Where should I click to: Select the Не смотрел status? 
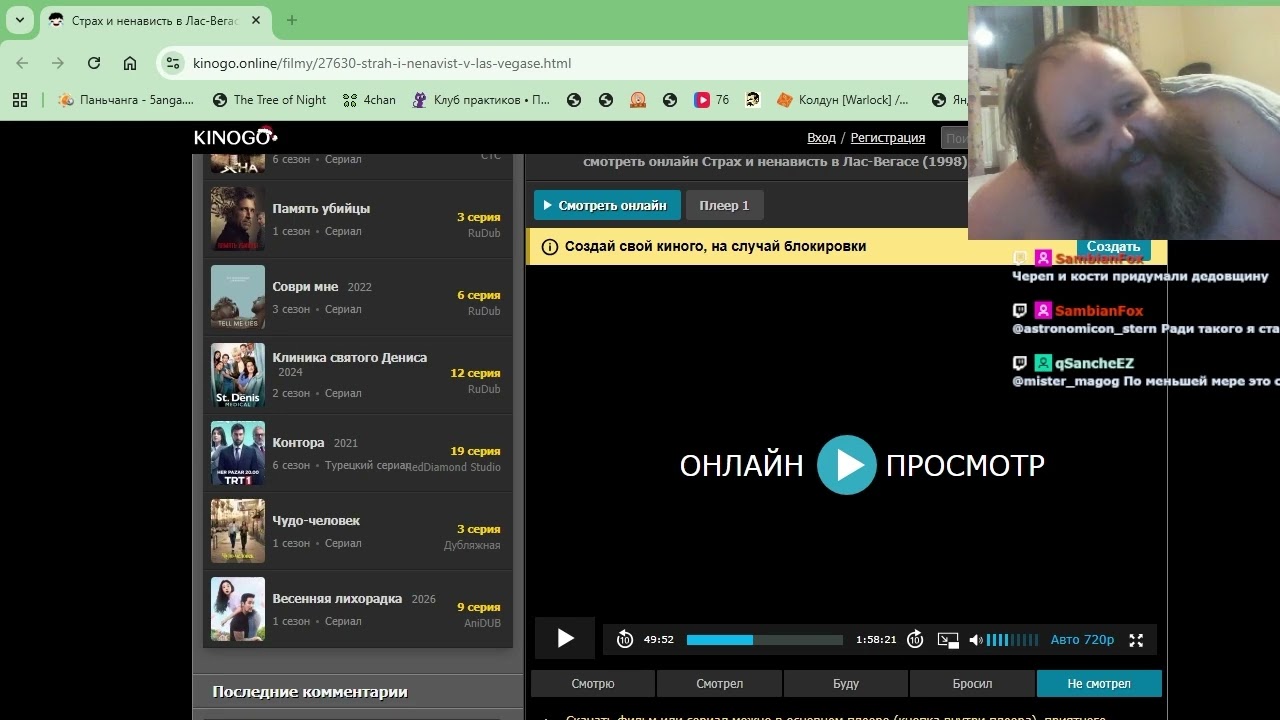point(1099,684)
